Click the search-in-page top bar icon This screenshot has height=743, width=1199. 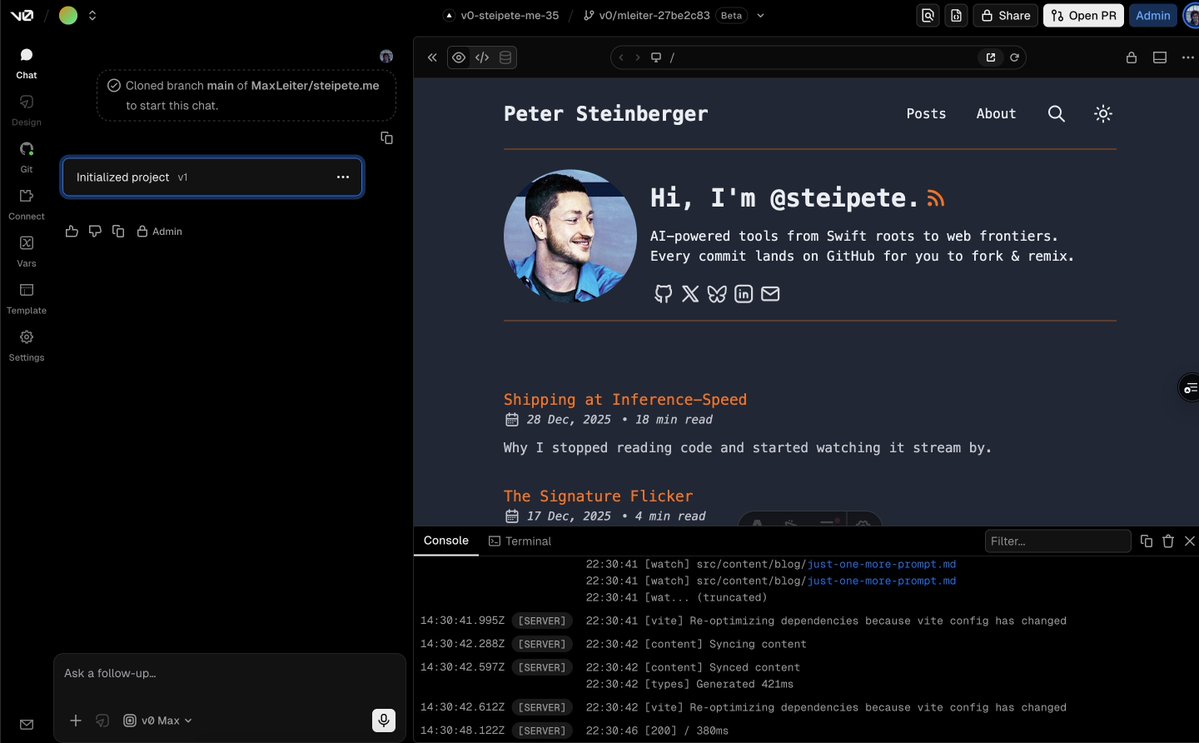coord(928,15)
